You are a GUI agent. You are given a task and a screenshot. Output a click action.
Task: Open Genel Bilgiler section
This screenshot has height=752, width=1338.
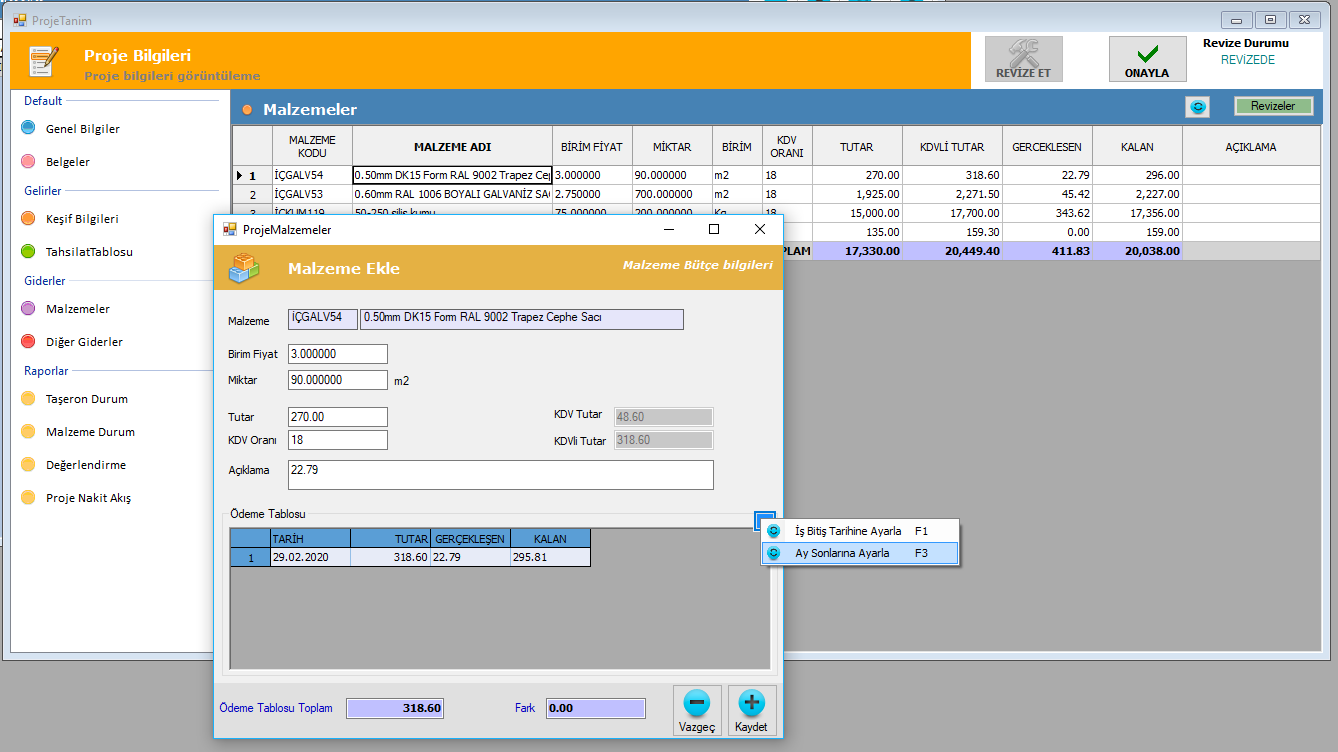[83, 129]
